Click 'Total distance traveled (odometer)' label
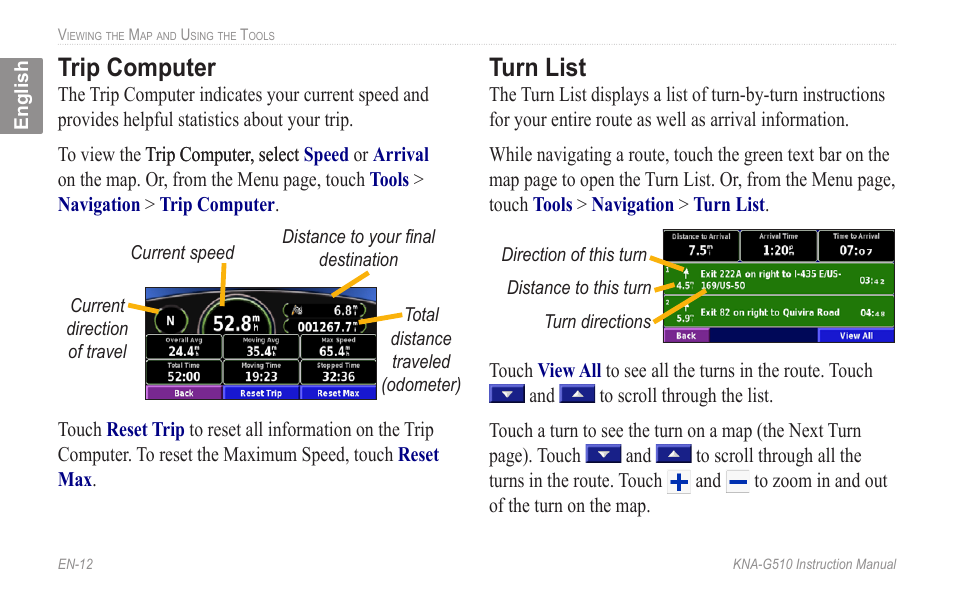This screenshot has height=608, width=954. point(421,350)
